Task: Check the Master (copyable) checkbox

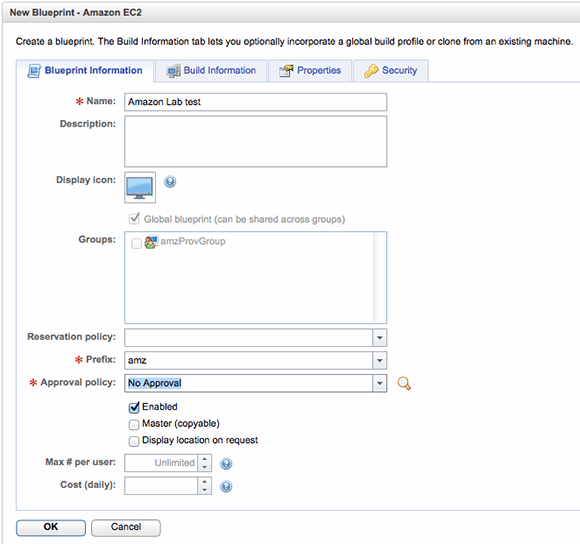Action: [134, 424]
